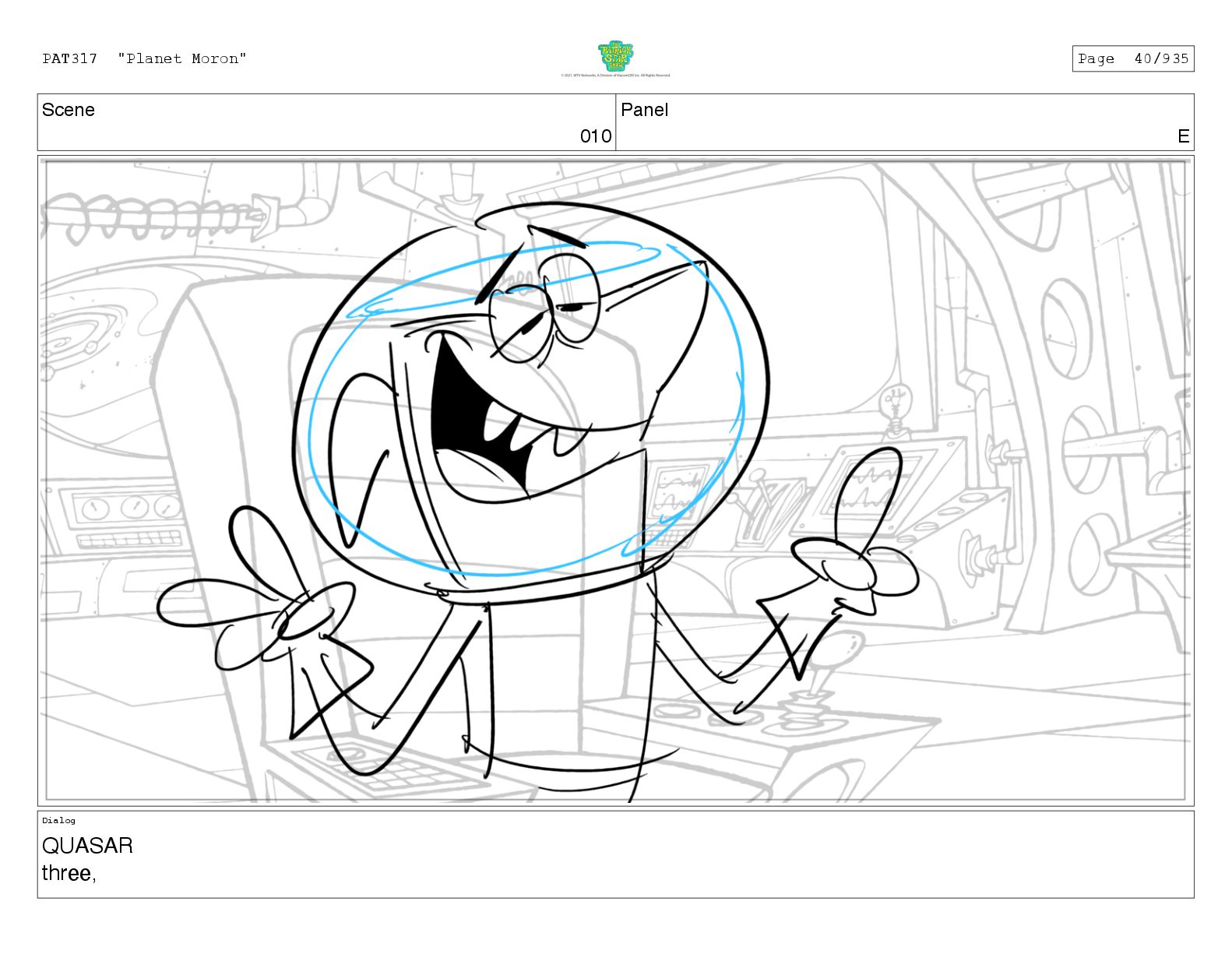Click the dialog line "three,"

[69, 873]
